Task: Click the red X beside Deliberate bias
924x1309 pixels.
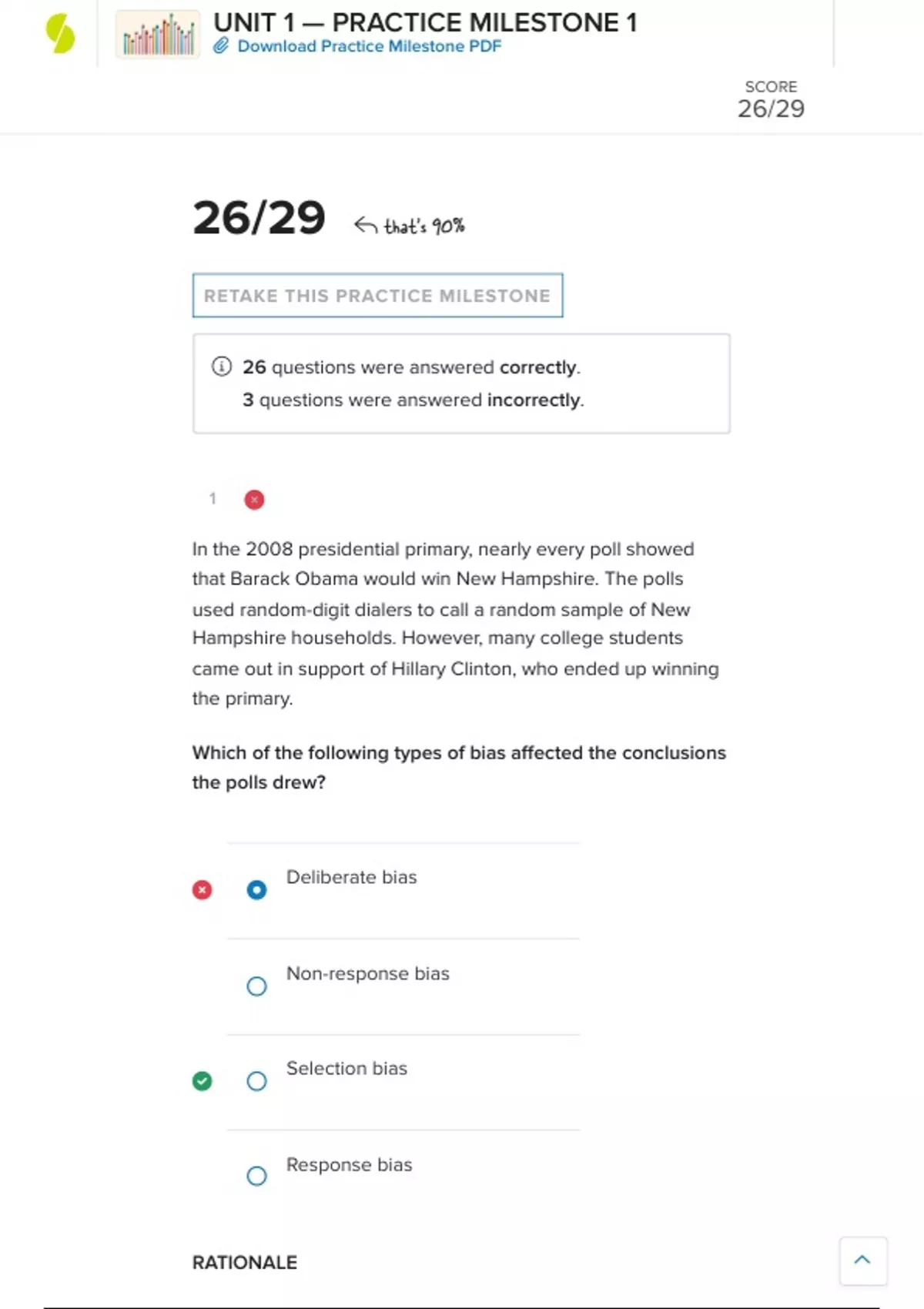Action: coord(203,890)
